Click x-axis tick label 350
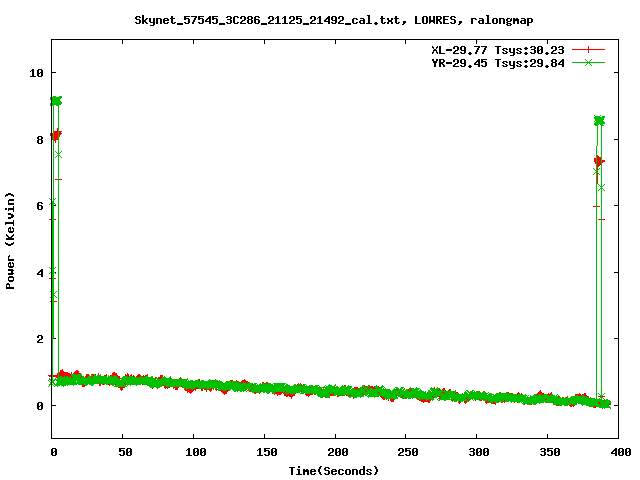The height and width of the screenshot is (480, 640). click(550, 452)
